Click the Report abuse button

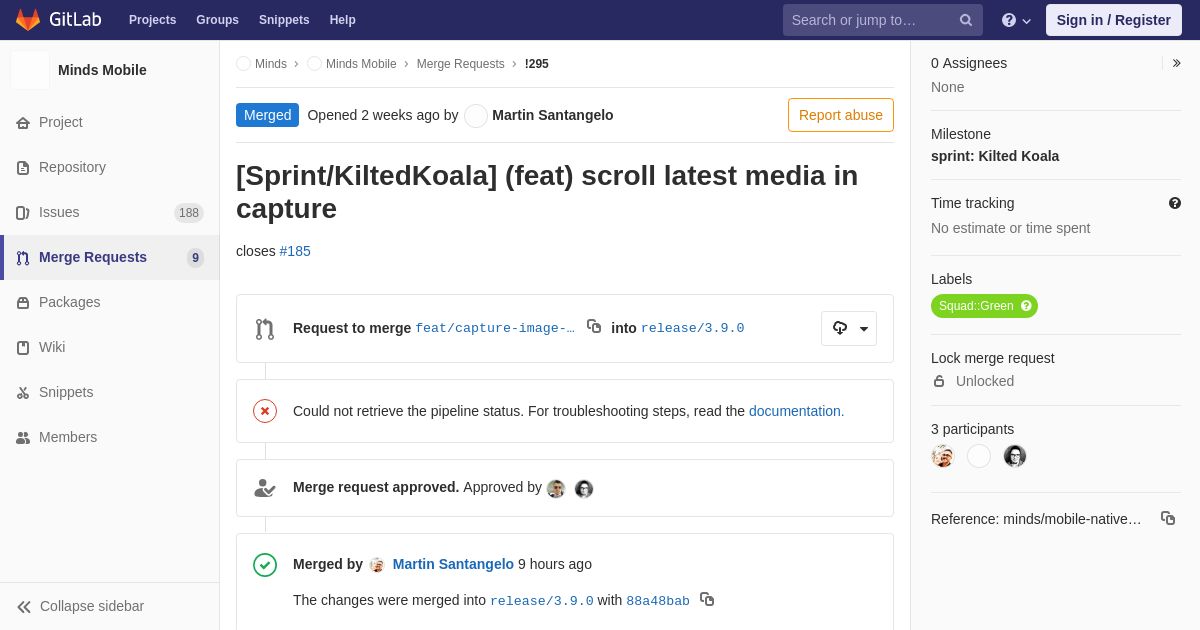[841, 115]
